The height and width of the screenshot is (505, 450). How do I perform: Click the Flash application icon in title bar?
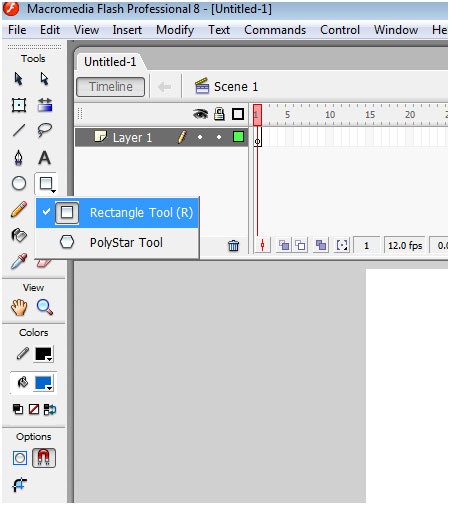pos(11,8)
